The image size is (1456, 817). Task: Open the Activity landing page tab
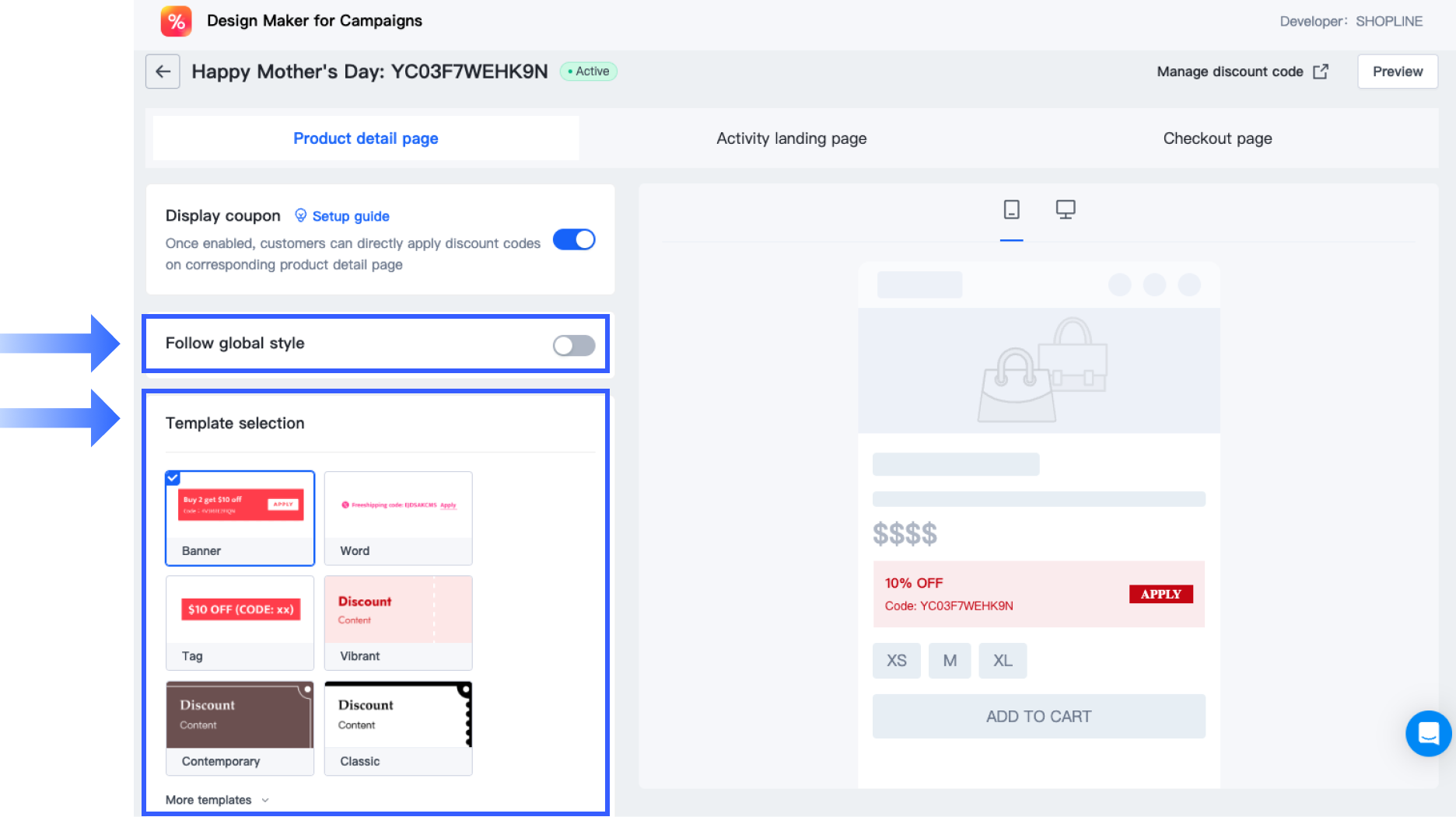791,138
